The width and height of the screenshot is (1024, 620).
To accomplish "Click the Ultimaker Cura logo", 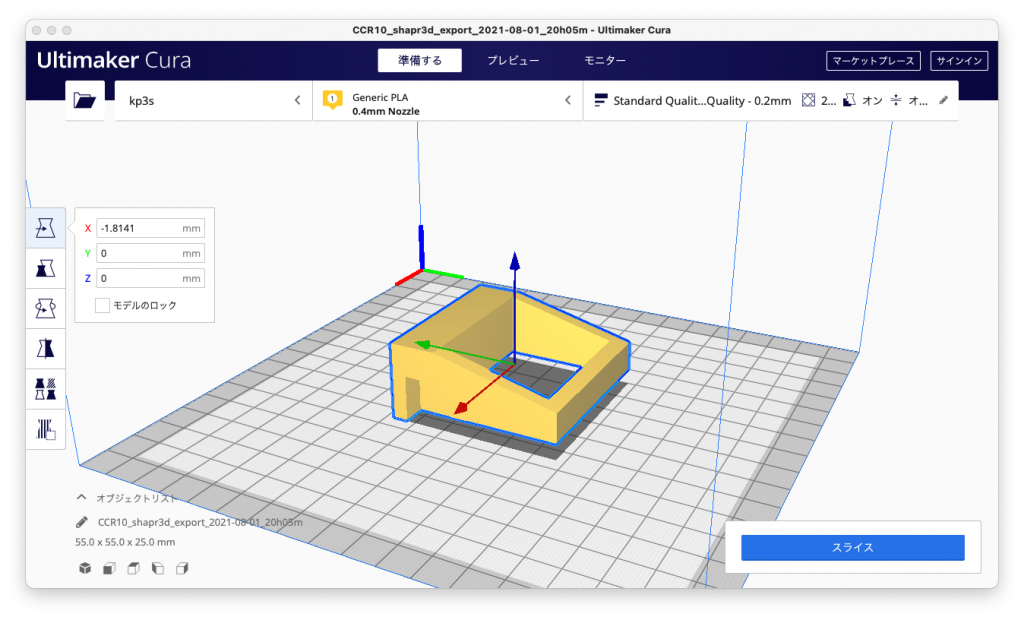I will coord(114,60).
